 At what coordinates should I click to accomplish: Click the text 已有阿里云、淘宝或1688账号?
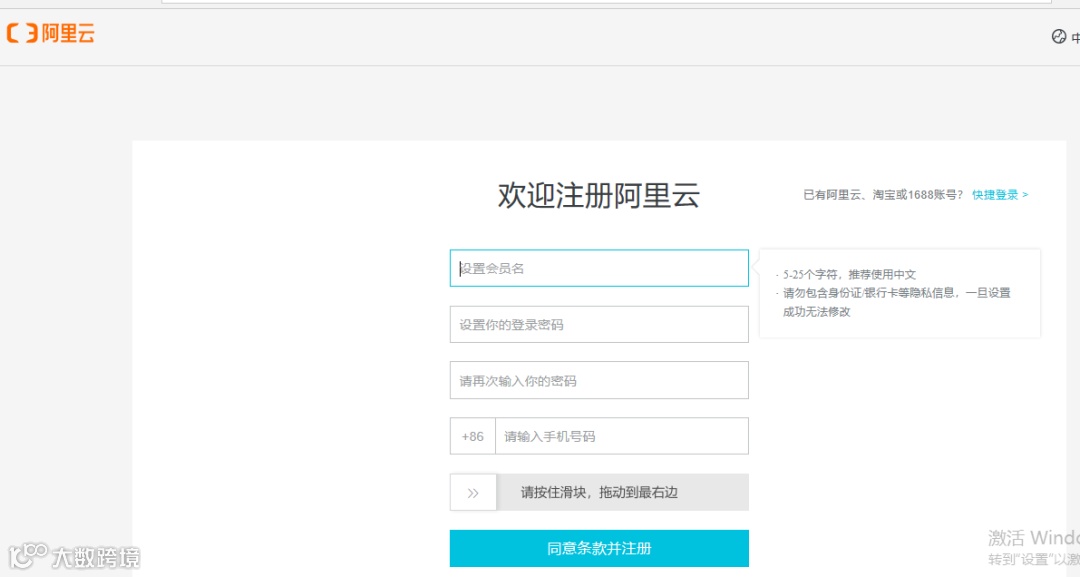[x=883, y=195]
